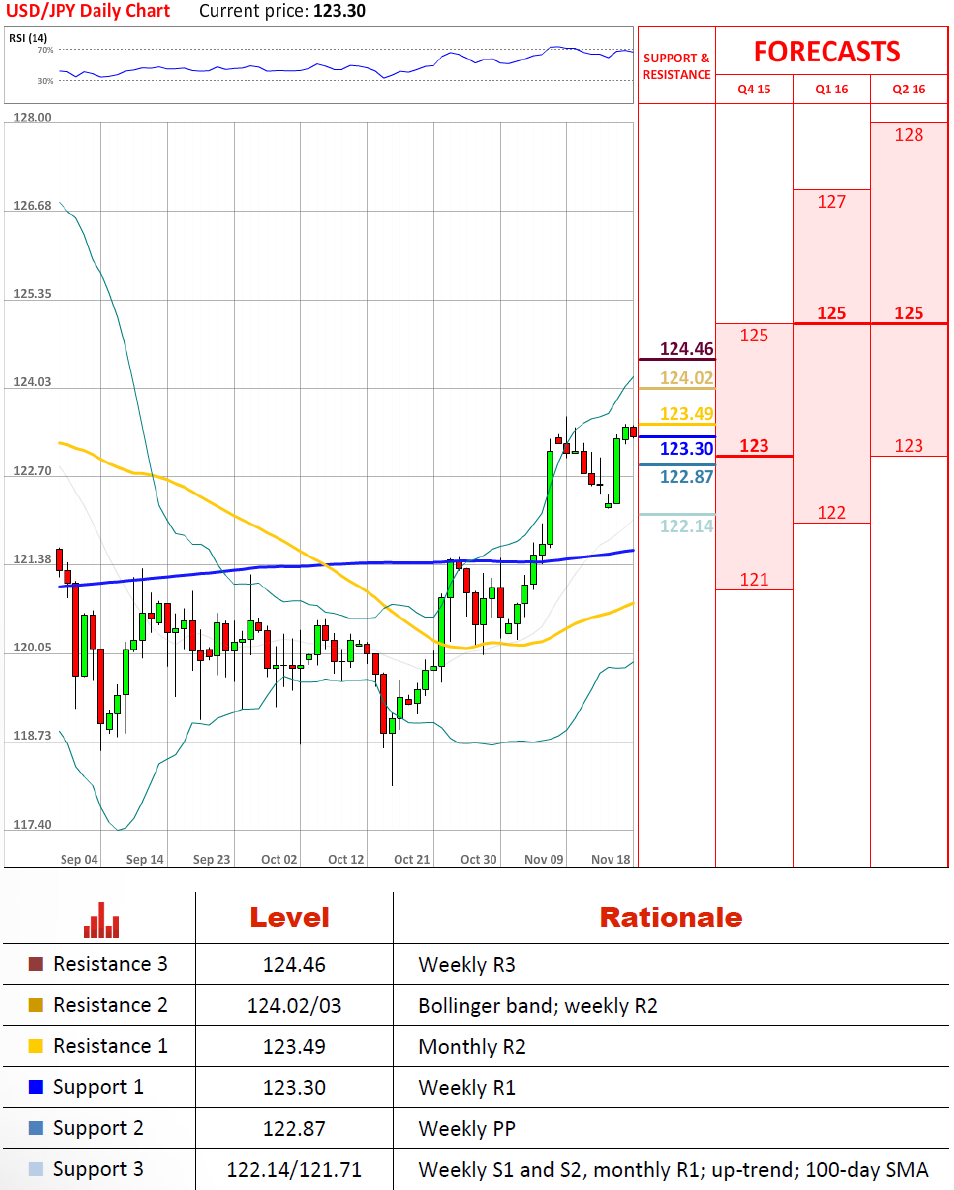954x1190 pixels.
Task: Click the bold 123 value in Q4 15
Action: pos(754,445)
